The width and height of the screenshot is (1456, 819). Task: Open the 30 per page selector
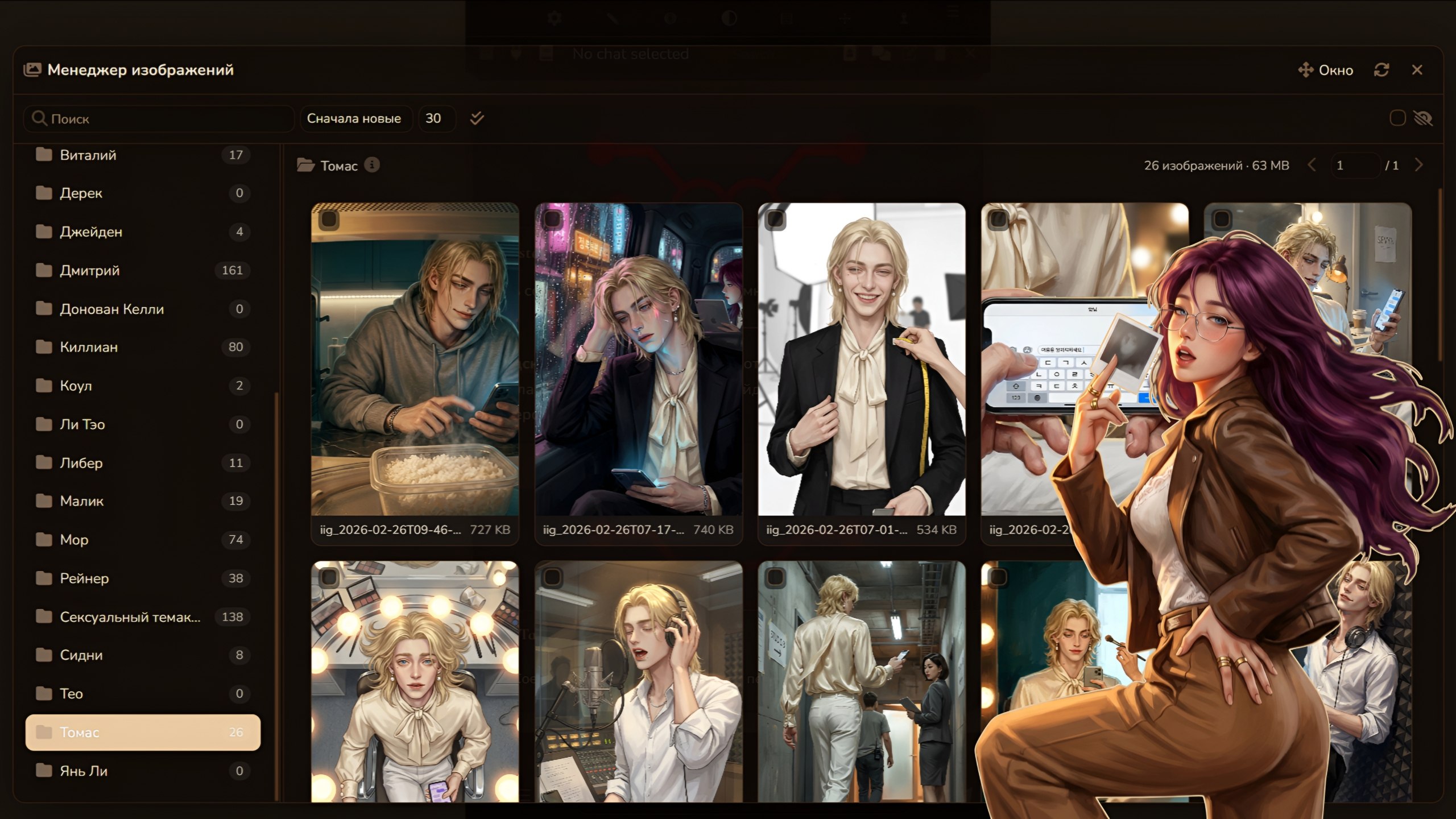[x=437, y=118]
